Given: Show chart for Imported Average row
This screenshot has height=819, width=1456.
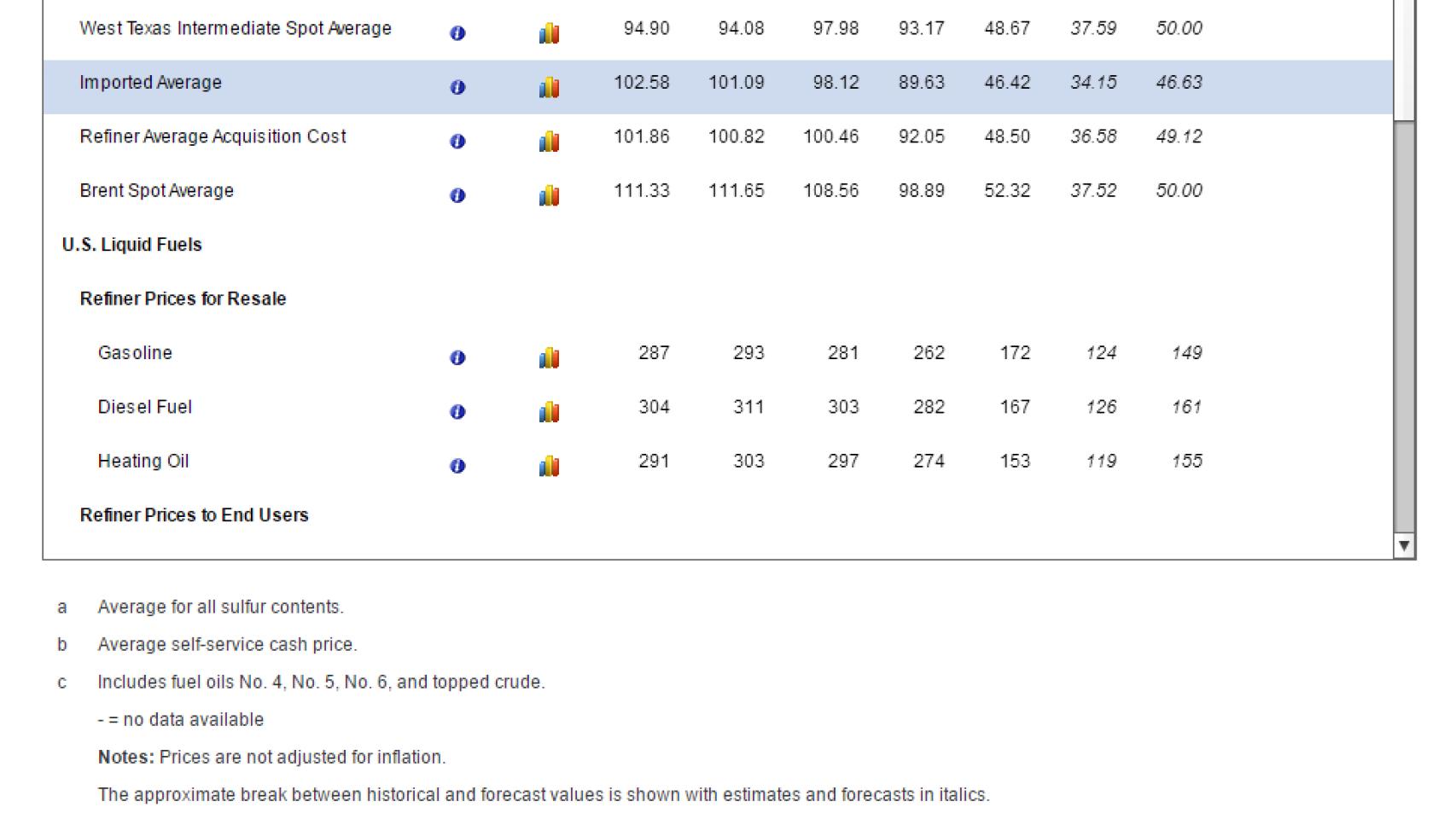Looking at the screenshot, I should point(550,87).
